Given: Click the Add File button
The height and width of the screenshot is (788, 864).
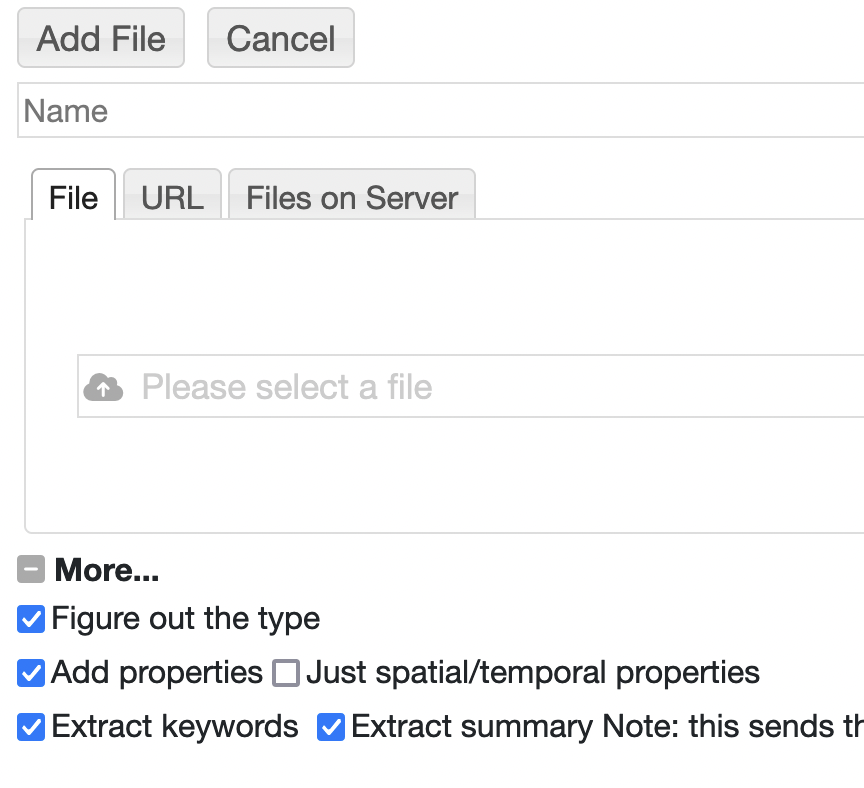Looking at the screenshot, I should pyautogui.click(x=101, y=39).
